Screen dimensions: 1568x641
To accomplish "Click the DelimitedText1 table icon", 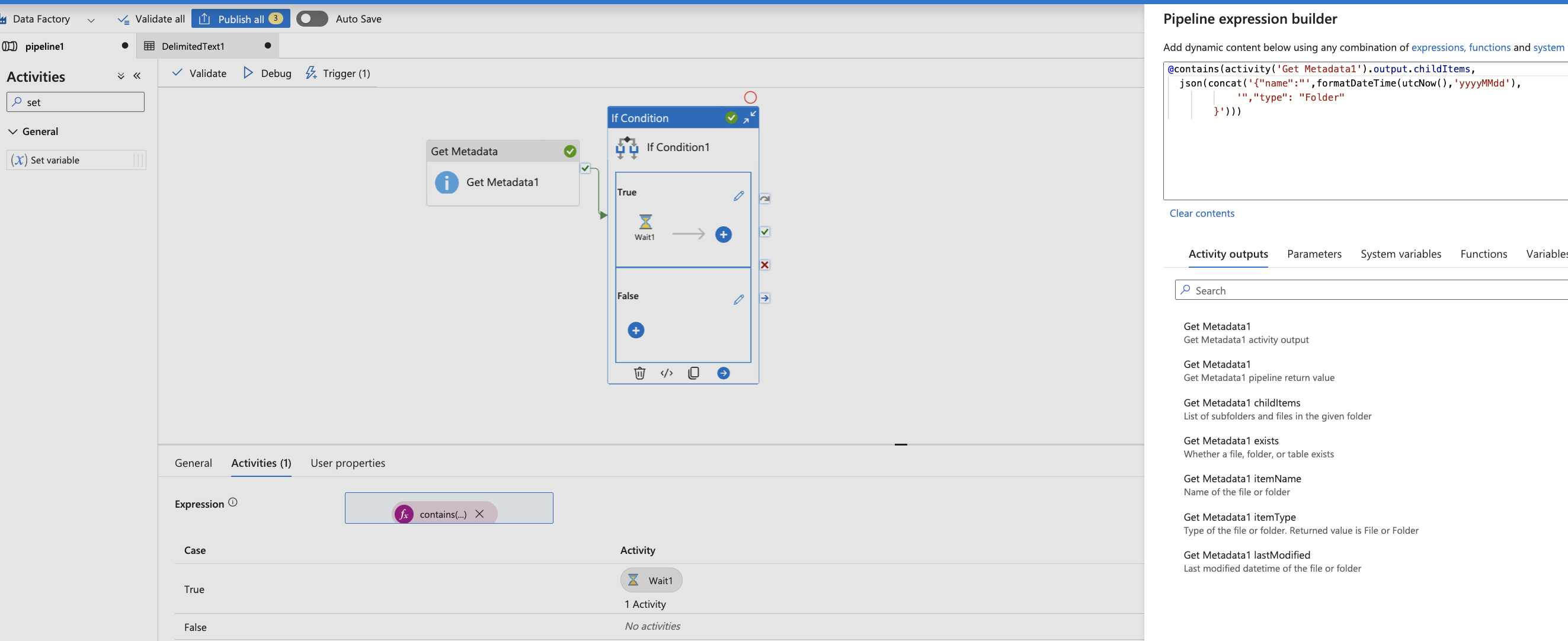I will tap(149, 46).
